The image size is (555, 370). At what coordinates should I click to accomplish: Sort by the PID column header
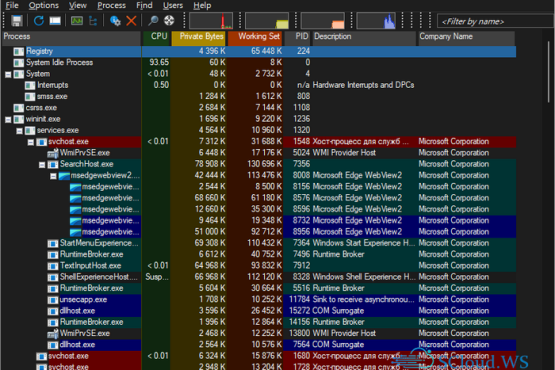(x=297, y=37)
